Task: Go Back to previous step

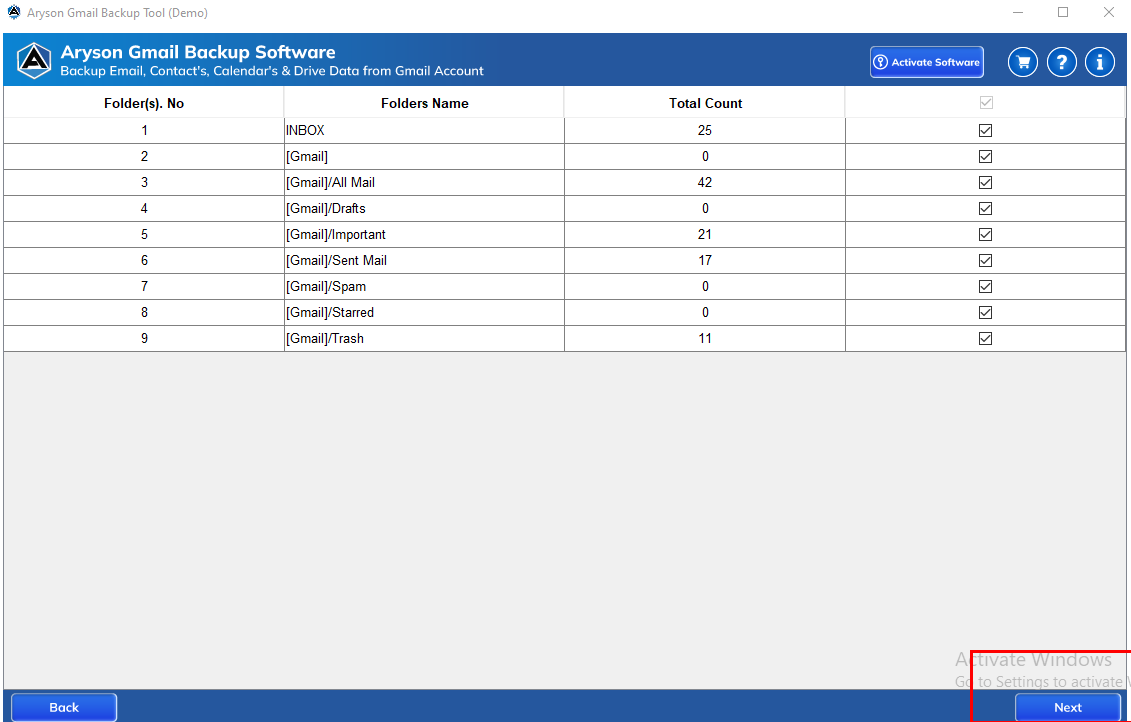Action: click(x=64, y=708)
